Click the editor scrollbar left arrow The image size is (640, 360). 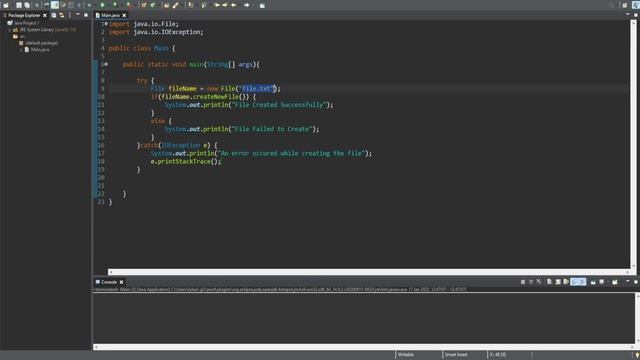(111, 272)
